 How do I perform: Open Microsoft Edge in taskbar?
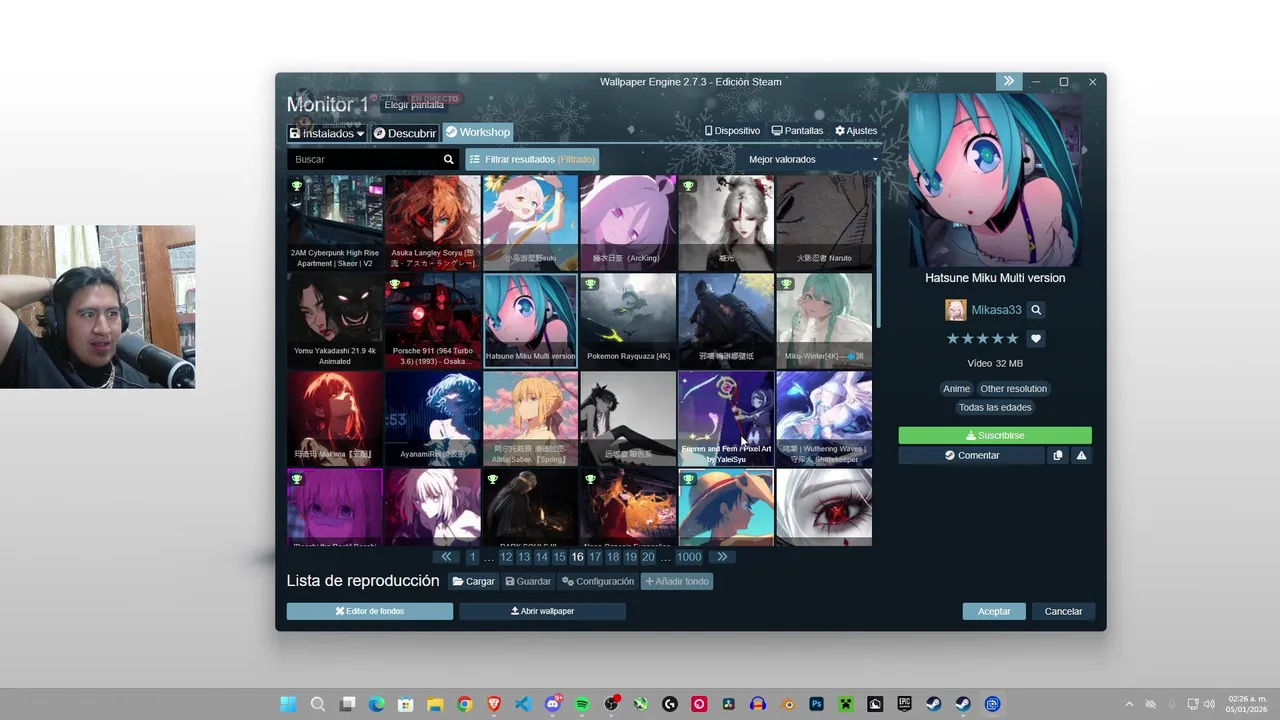(376, 704)
